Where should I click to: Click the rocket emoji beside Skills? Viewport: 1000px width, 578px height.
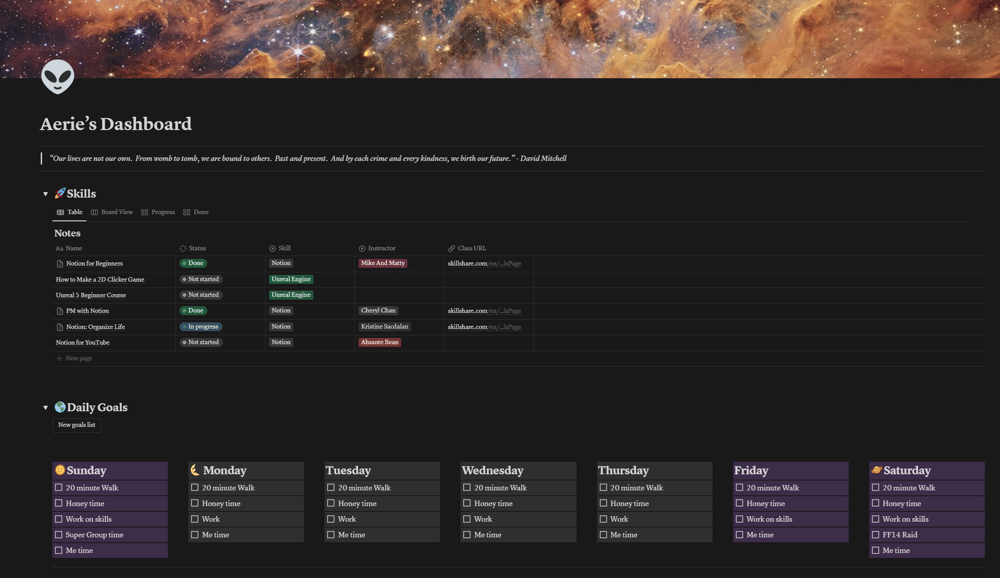pyautogui.click(x=60, y=193)
